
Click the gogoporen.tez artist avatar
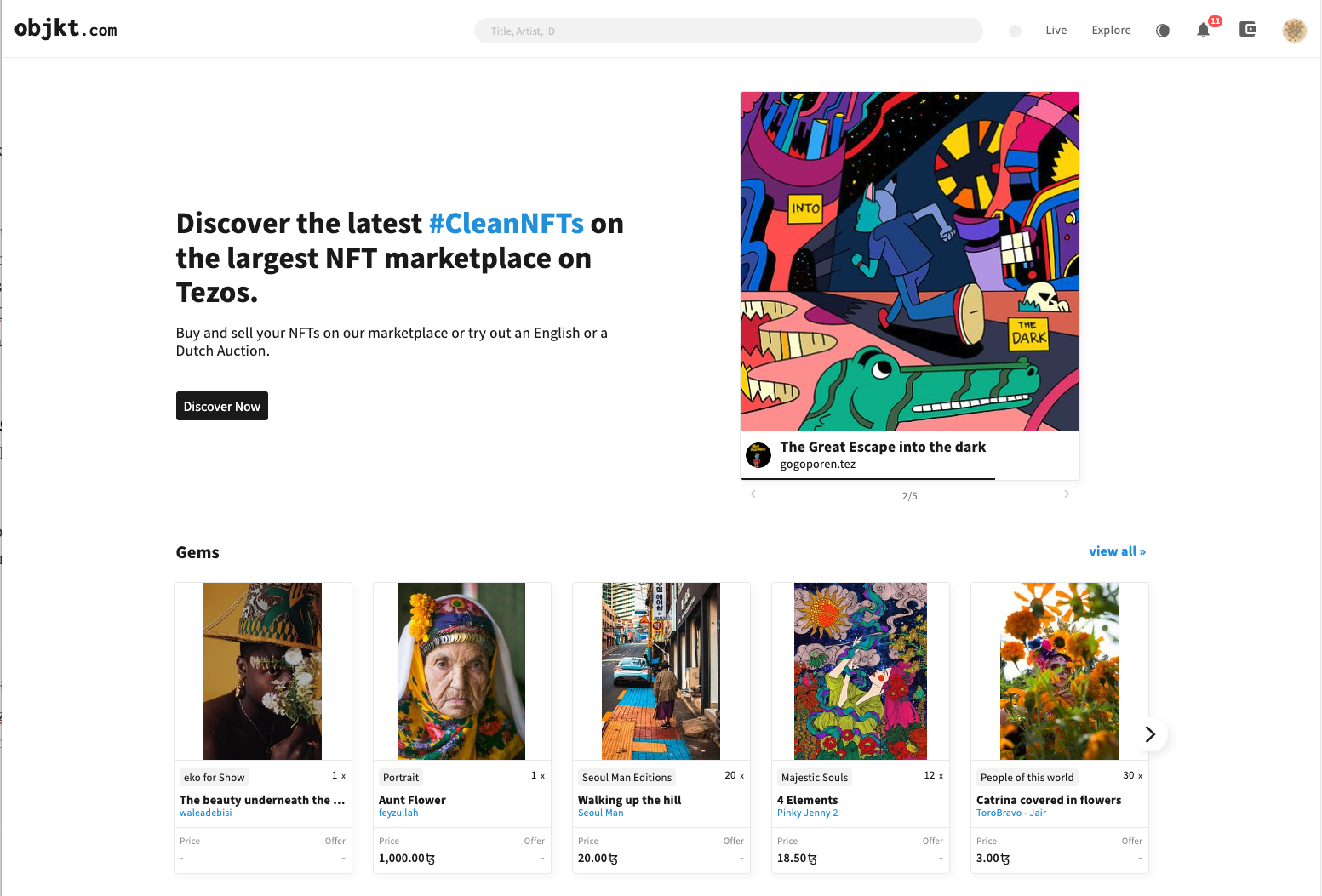coord(758,455)
